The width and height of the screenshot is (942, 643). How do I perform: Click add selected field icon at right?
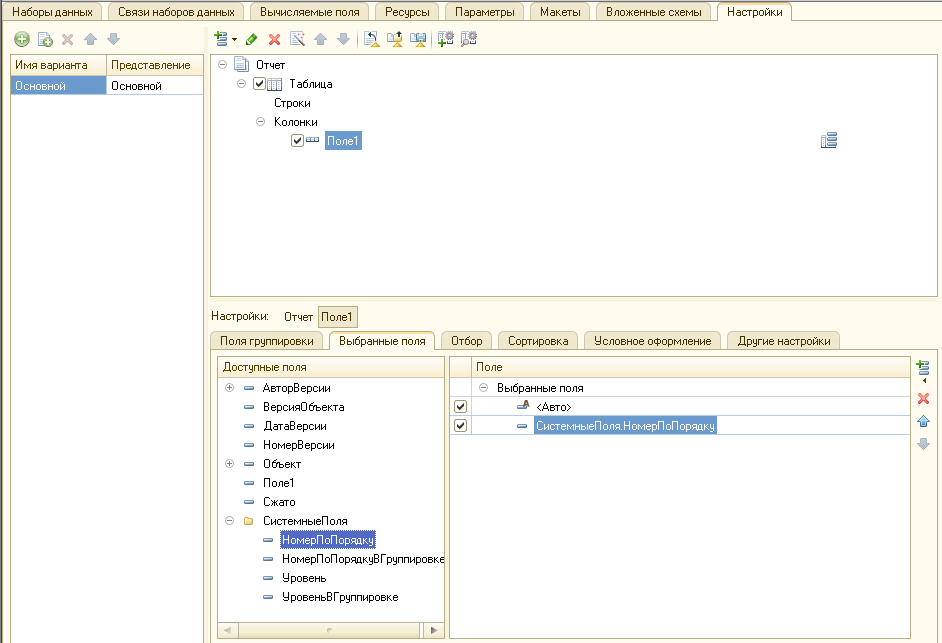(x=922, y=369)
